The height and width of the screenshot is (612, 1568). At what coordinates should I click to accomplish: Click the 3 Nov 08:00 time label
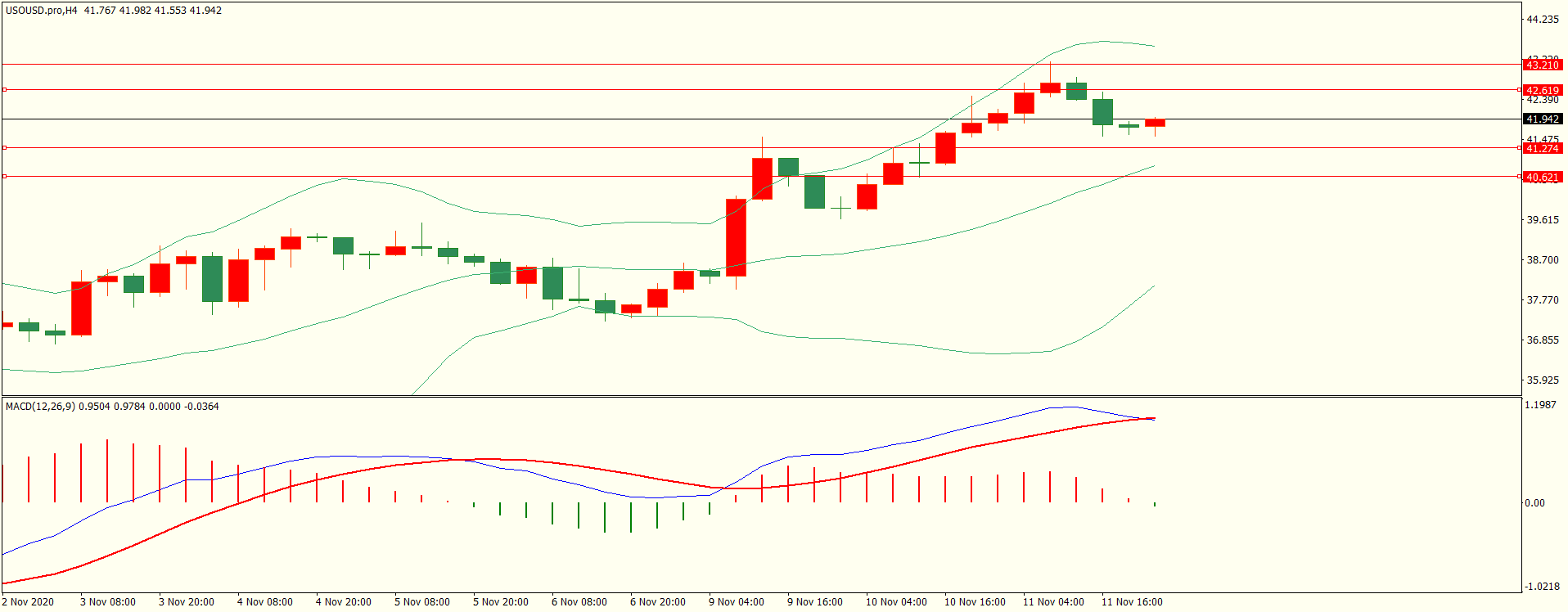coord(108,602)
